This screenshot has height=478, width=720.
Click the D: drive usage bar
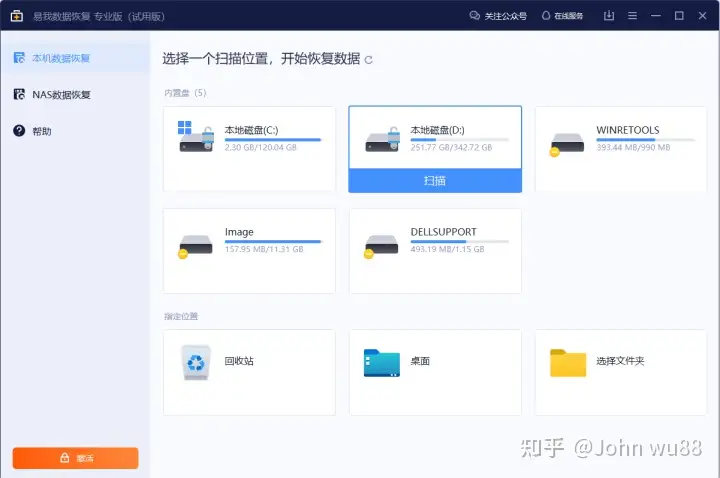[460, 140]
